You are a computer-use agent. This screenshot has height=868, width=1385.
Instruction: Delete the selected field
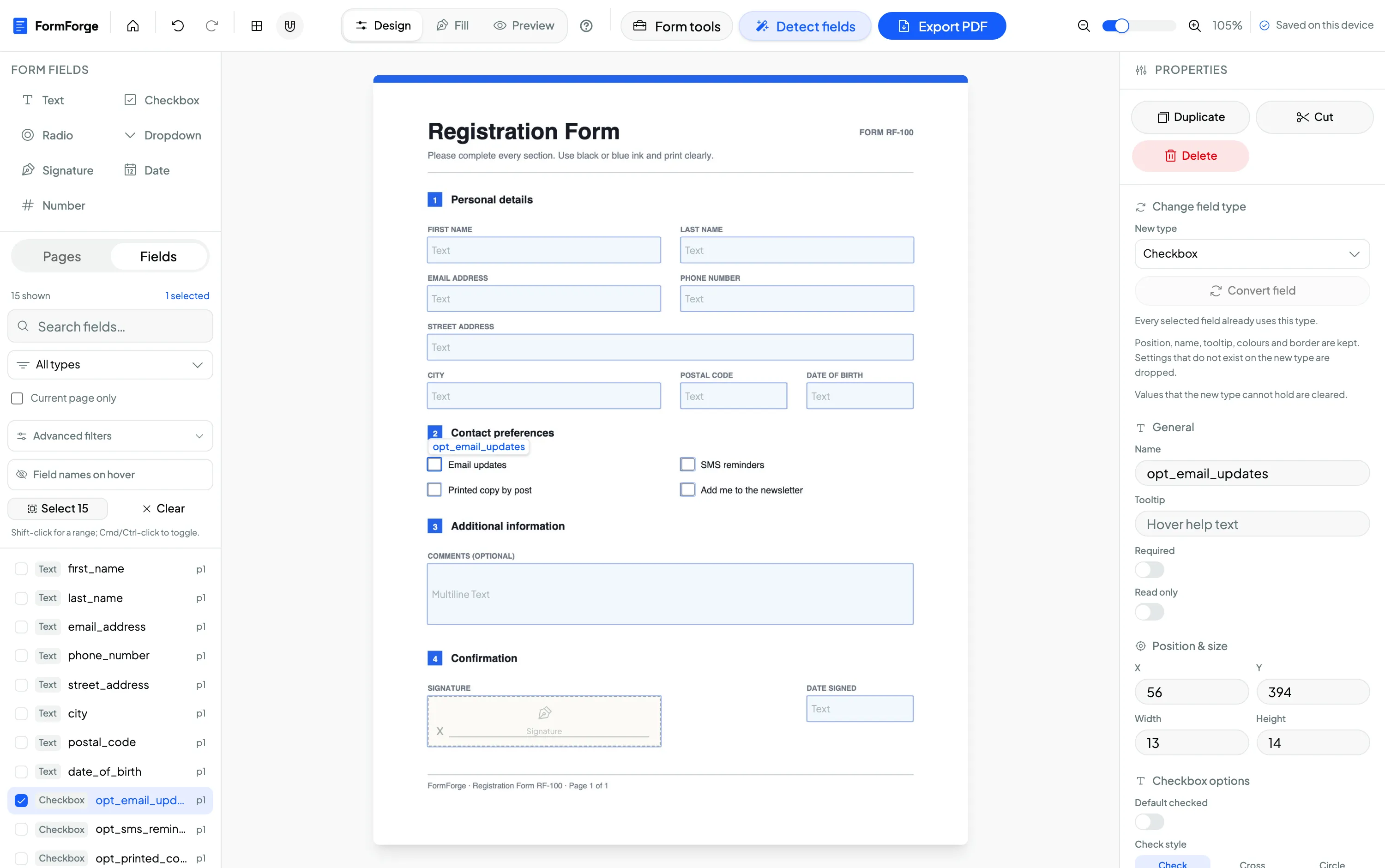pos(1190,156)
